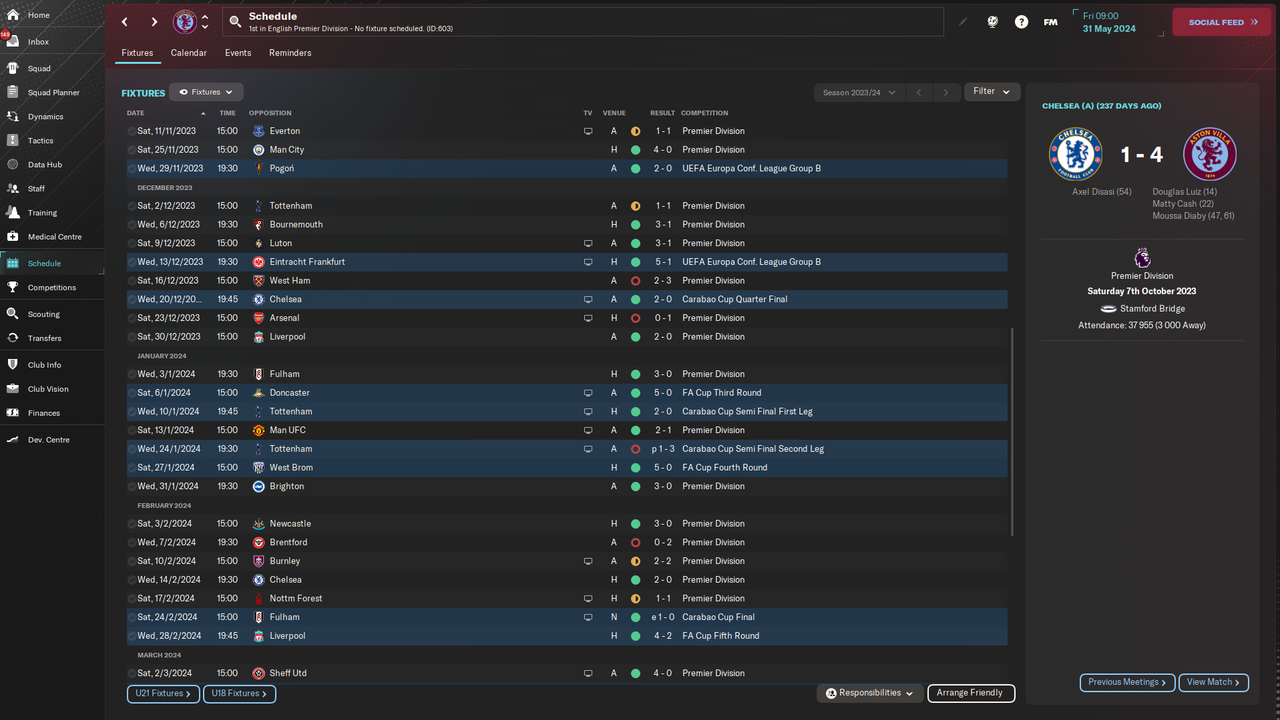The image size is (1280, 720).
Task: Open Previous Meetings
Action: 1127,682
